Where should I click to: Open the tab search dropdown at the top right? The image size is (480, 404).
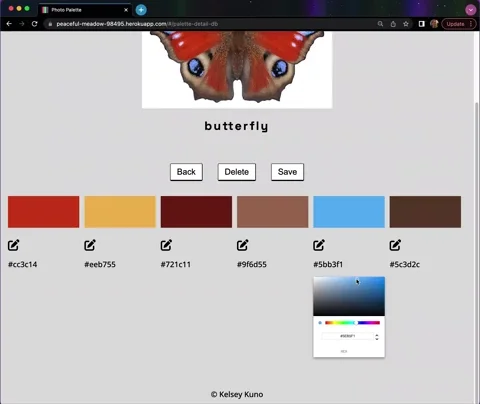click(x=470, y=10)
